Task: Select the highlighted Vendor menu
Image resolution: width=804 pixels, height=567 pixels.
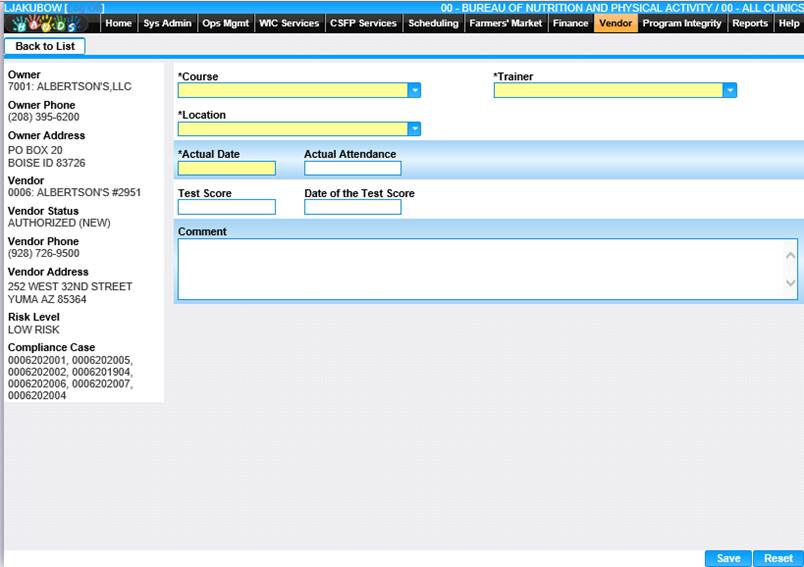Action: (615, 23)
